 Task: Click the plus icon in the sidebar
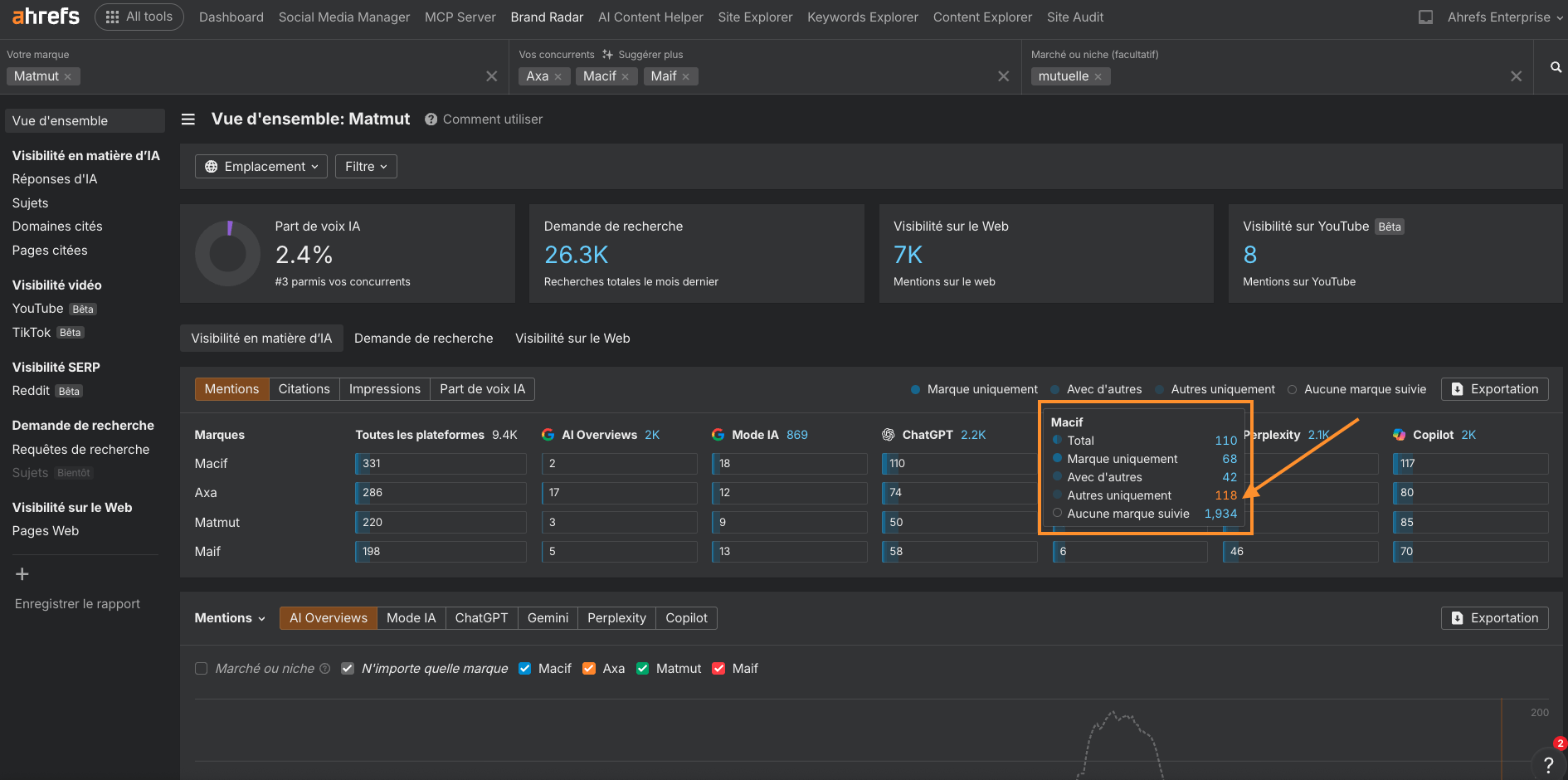tap(22, 574)
